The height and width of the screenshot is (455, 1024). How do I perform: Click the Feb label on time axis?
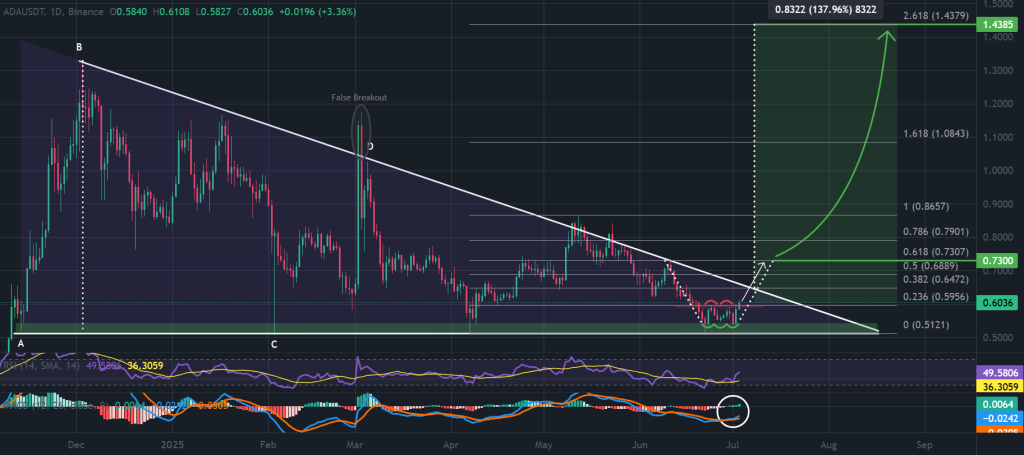(266, 444)
